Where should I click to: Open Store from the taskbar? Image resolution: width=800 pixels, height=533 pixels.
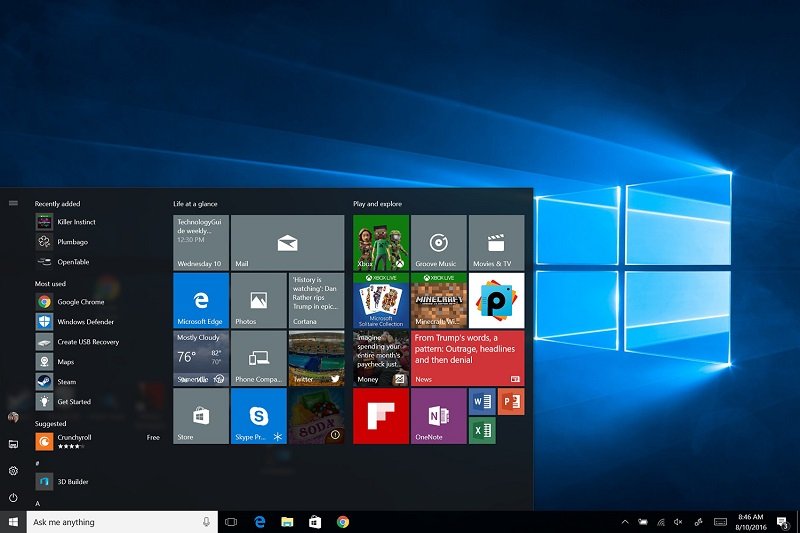(x=315, y=522)
